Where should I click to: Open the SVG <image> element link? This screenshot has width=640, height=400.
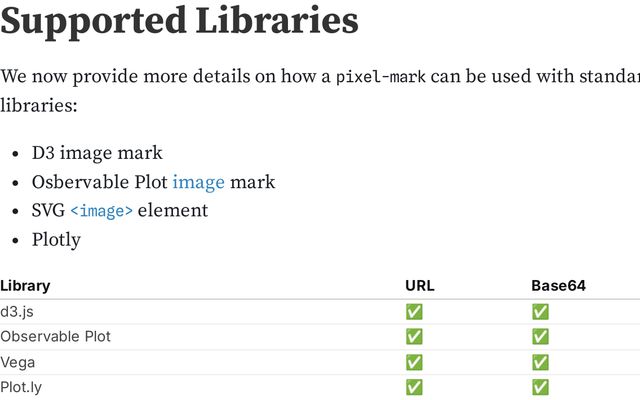coord(101,211)
